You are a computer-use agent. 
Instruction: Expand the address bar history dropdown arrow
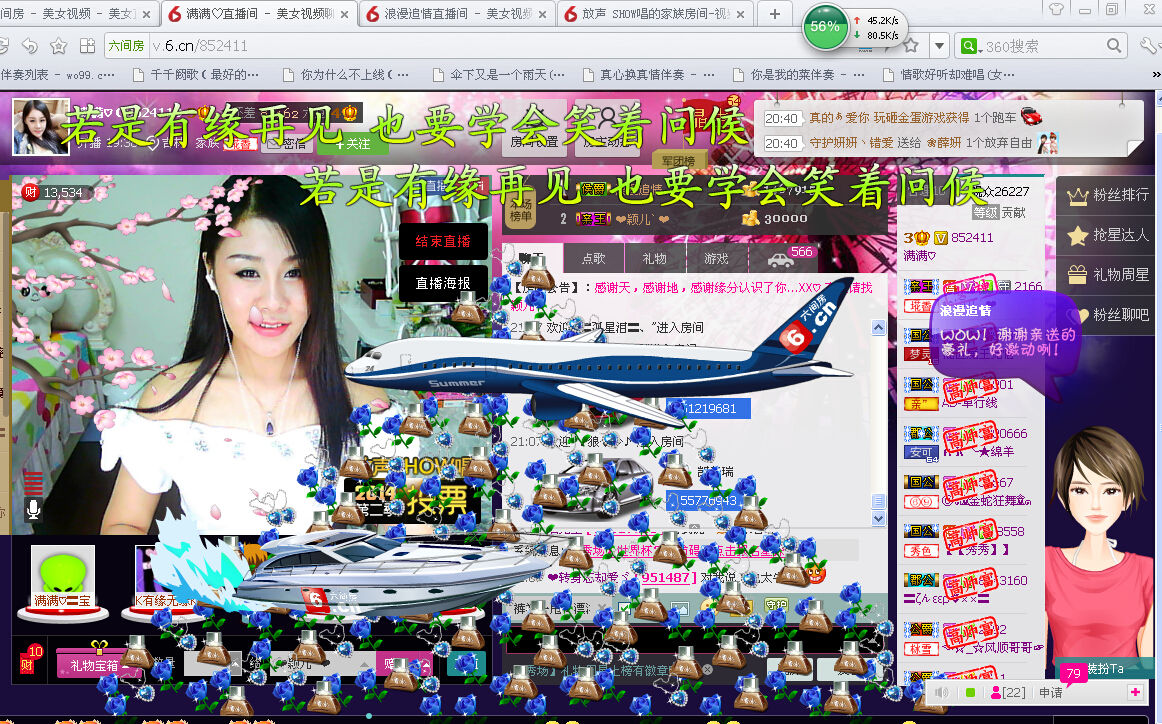[x=940, y=46]
